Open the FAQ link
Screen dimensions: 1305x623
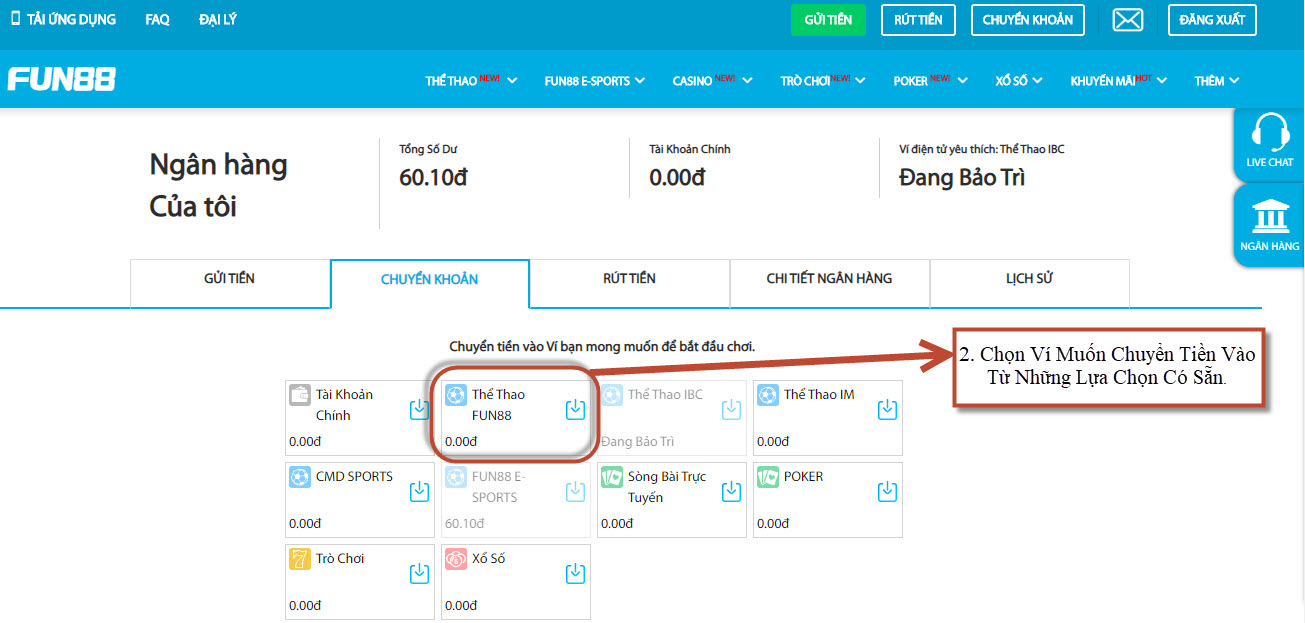[157, 19]
